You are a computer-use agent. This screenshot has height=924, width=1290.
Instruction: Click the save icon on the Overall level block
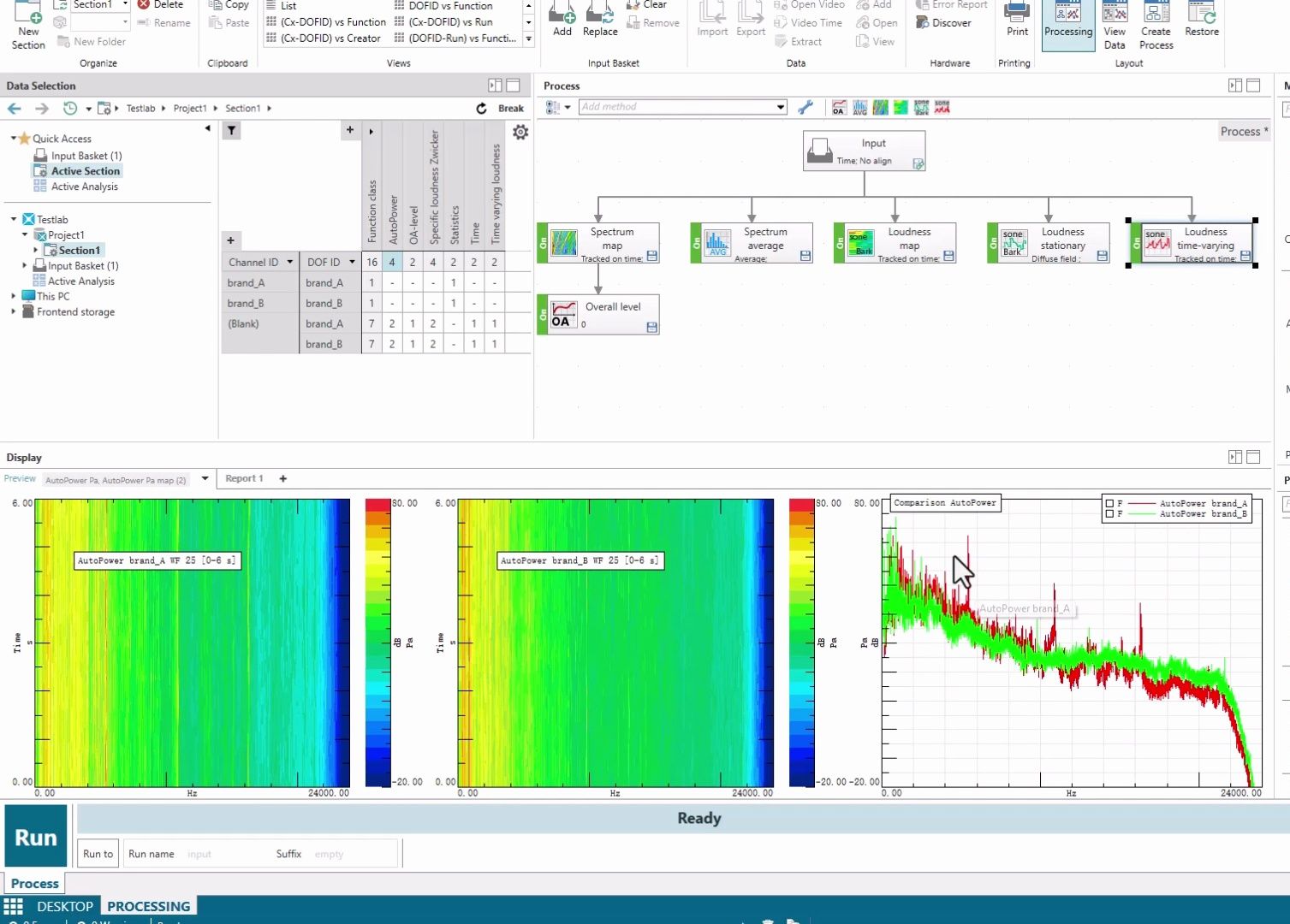[x=651, y=327]
